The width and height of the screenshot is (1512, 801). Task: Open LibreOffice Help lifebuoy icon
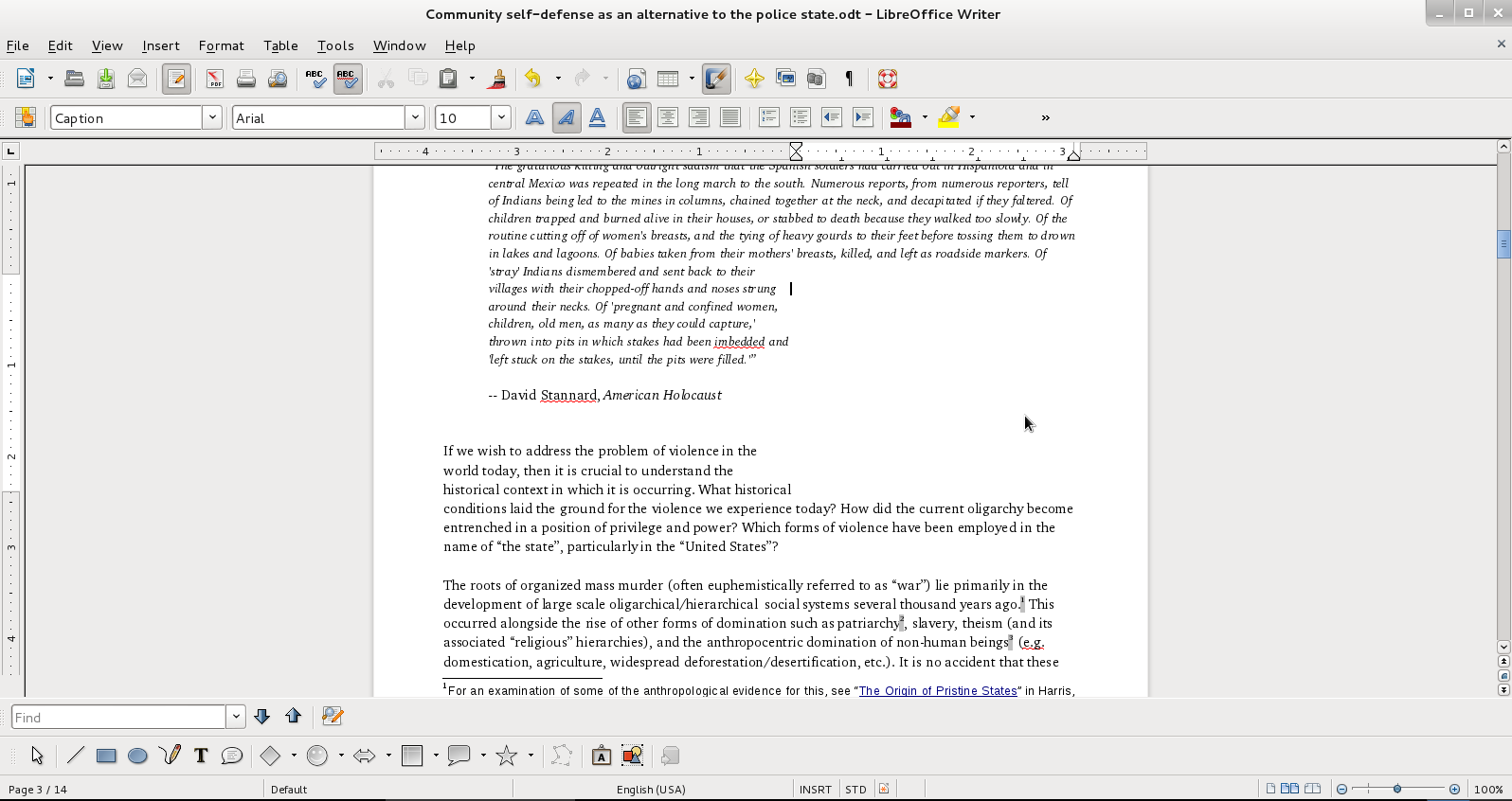pos(888,79)
